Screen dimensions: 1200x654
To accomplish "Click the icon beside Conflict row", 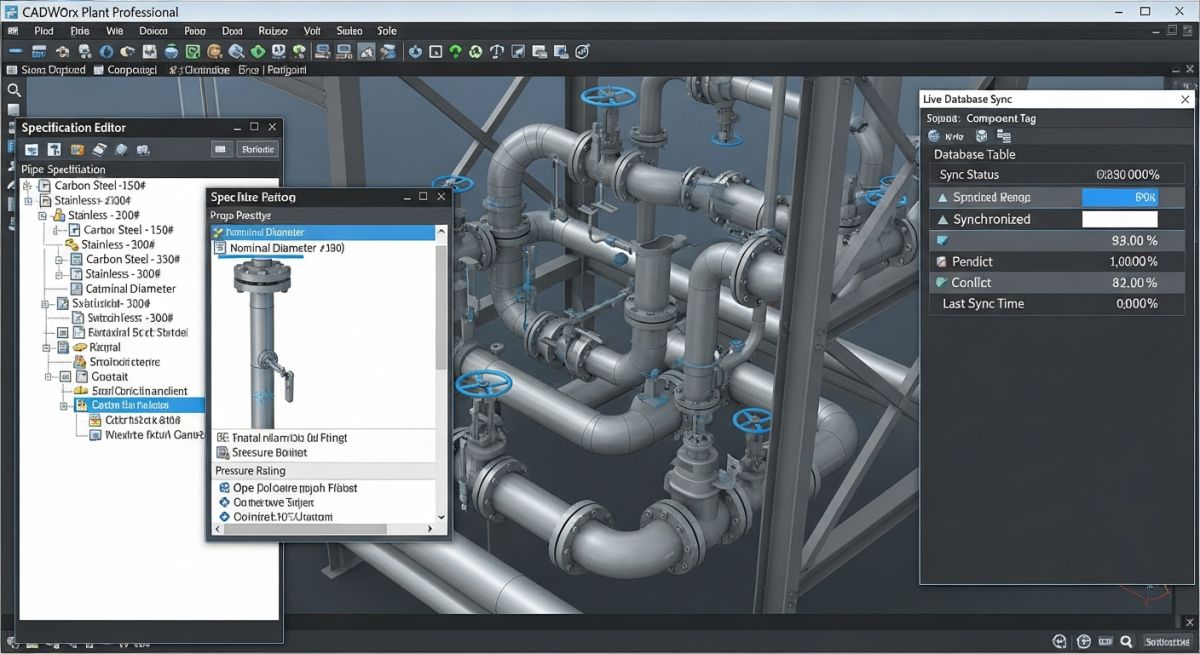I will point(941,283).
